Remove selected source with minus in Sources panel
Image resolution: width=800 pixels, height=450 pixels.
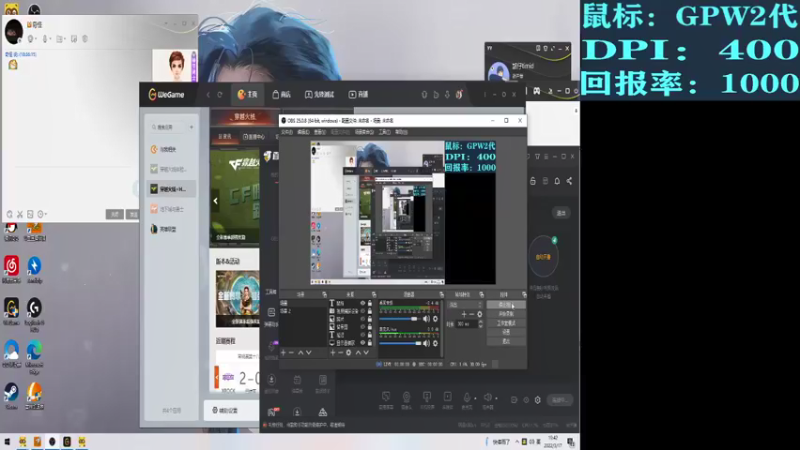tap(340, 353)
